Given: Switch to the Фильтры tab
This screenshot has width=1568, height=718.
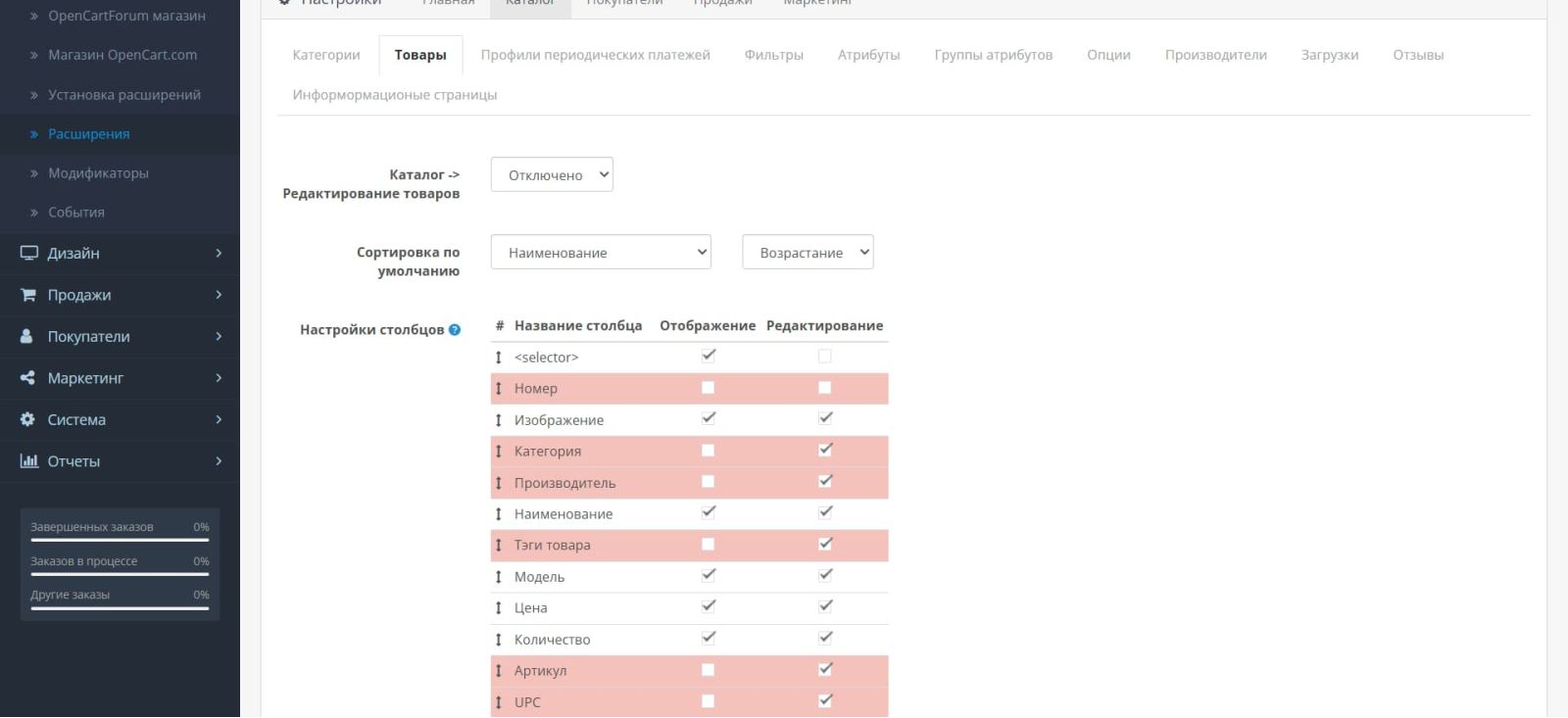Looking at the screenshot, I should (x=774, y=55).
